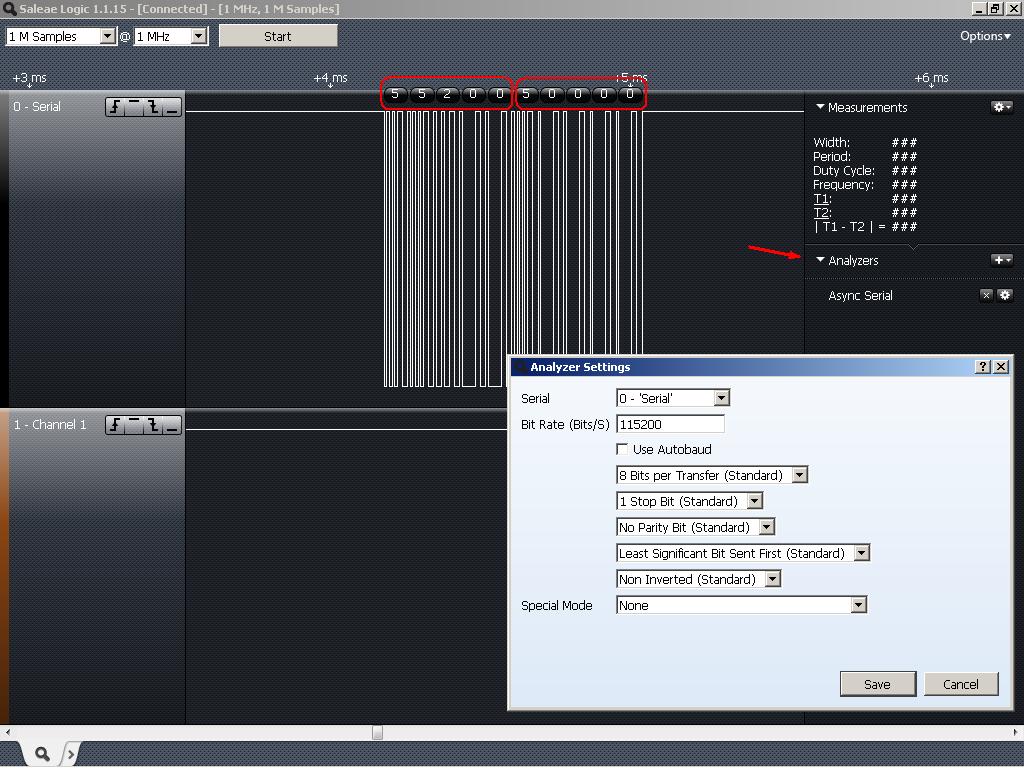Open the Options menu
Image resolution: width=1024 pixels, height=768 pixels.
(x=985, y=36)
